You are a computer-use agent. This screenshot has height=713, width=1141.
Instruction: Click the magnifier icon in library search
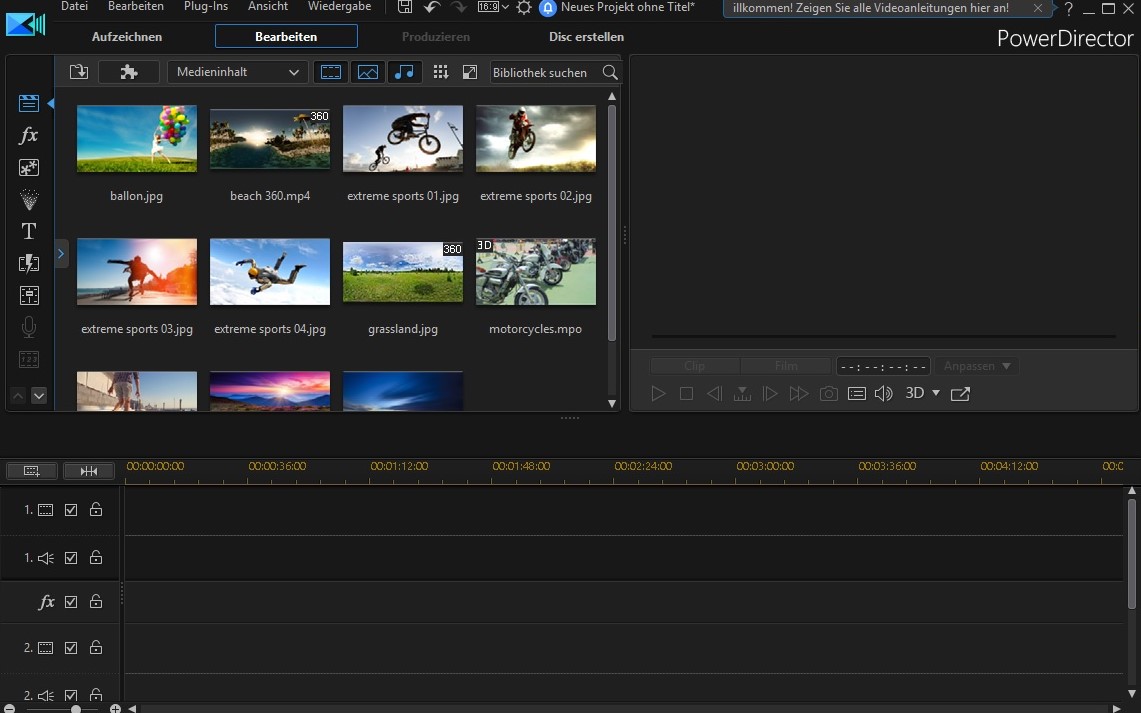610,72
